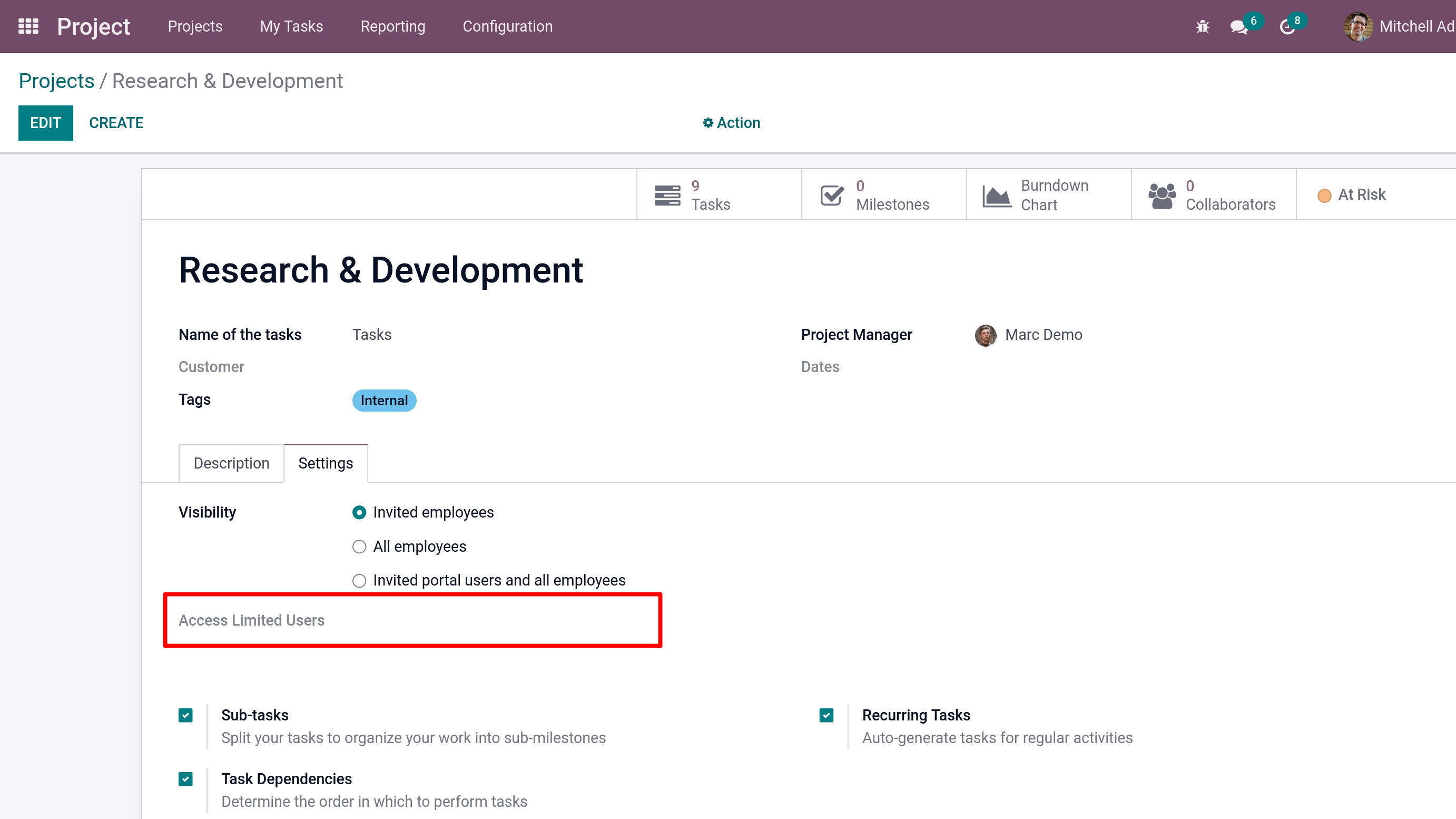
Task: Toggle the Recurring Tasks checkbox
Action: (827, 716)
